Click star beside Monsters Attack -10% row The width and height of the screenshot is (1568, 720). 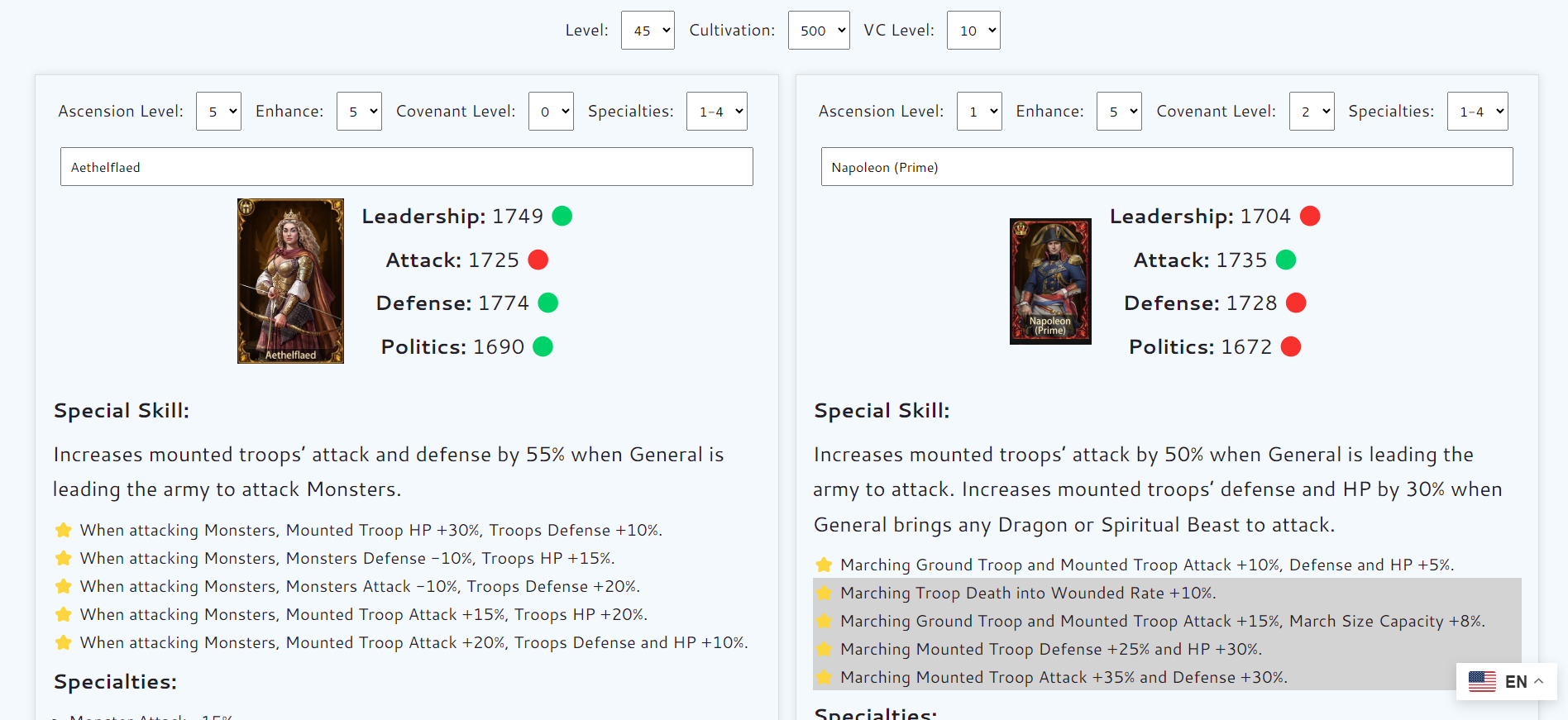pos(63,586)
